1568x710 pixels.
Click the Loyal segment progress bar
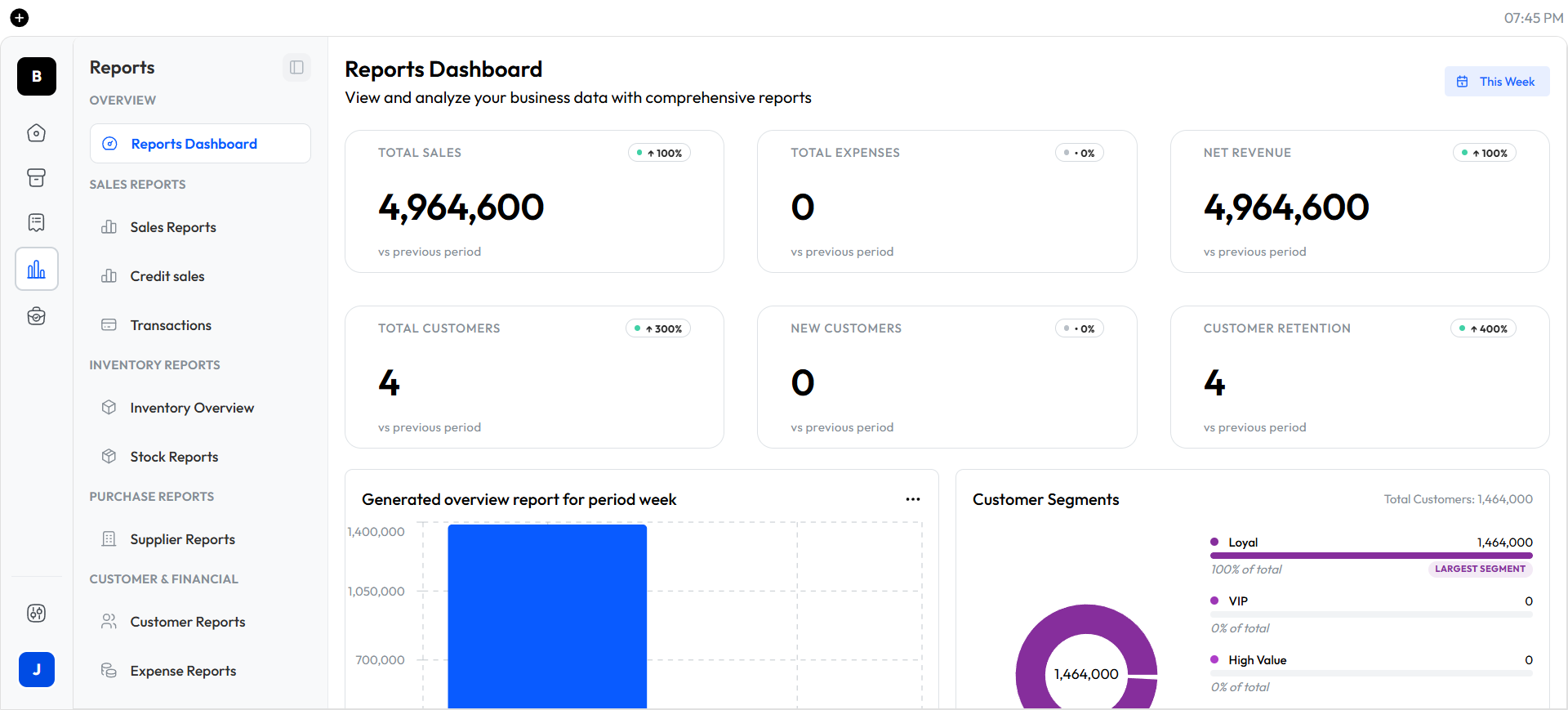(x=1372, y=556)
